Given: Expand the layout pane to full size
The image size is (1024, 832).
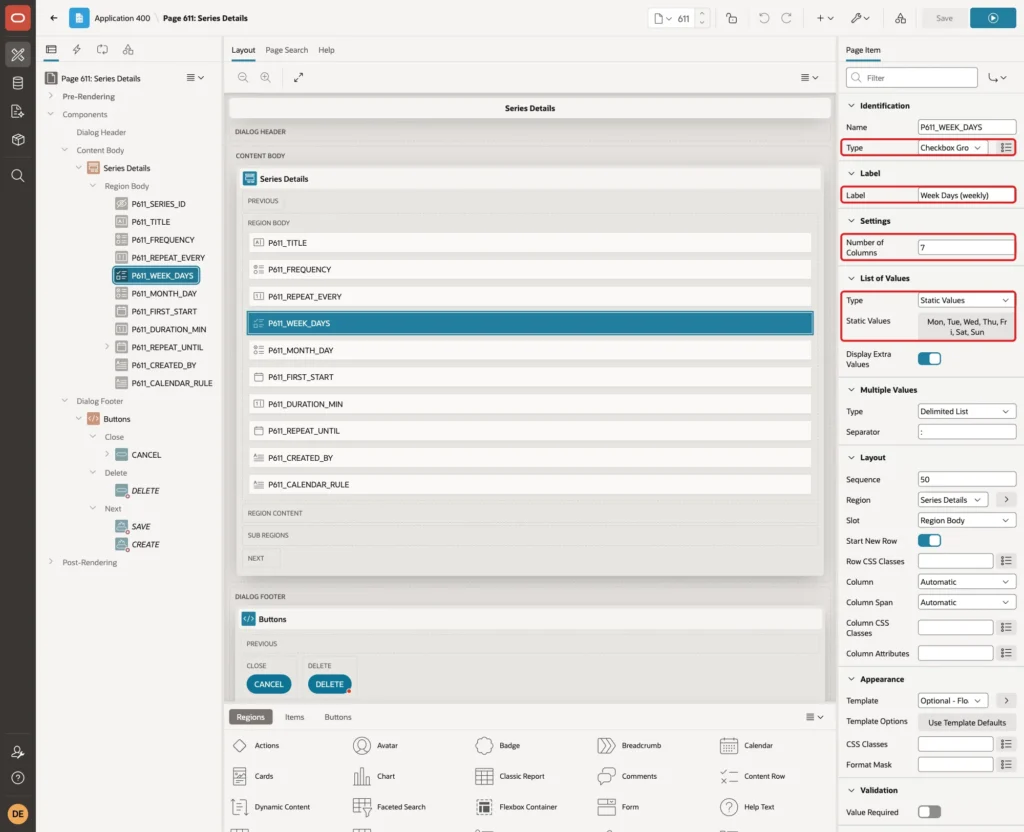Looking at the screenshot, I should (x=298, y=77).
